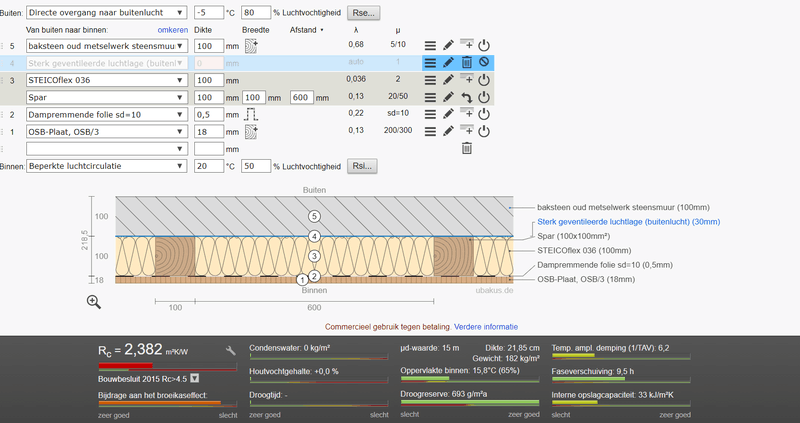Click the trash icon on the empty row
Viewport: 800px width, 423px height.
point(466,148)
